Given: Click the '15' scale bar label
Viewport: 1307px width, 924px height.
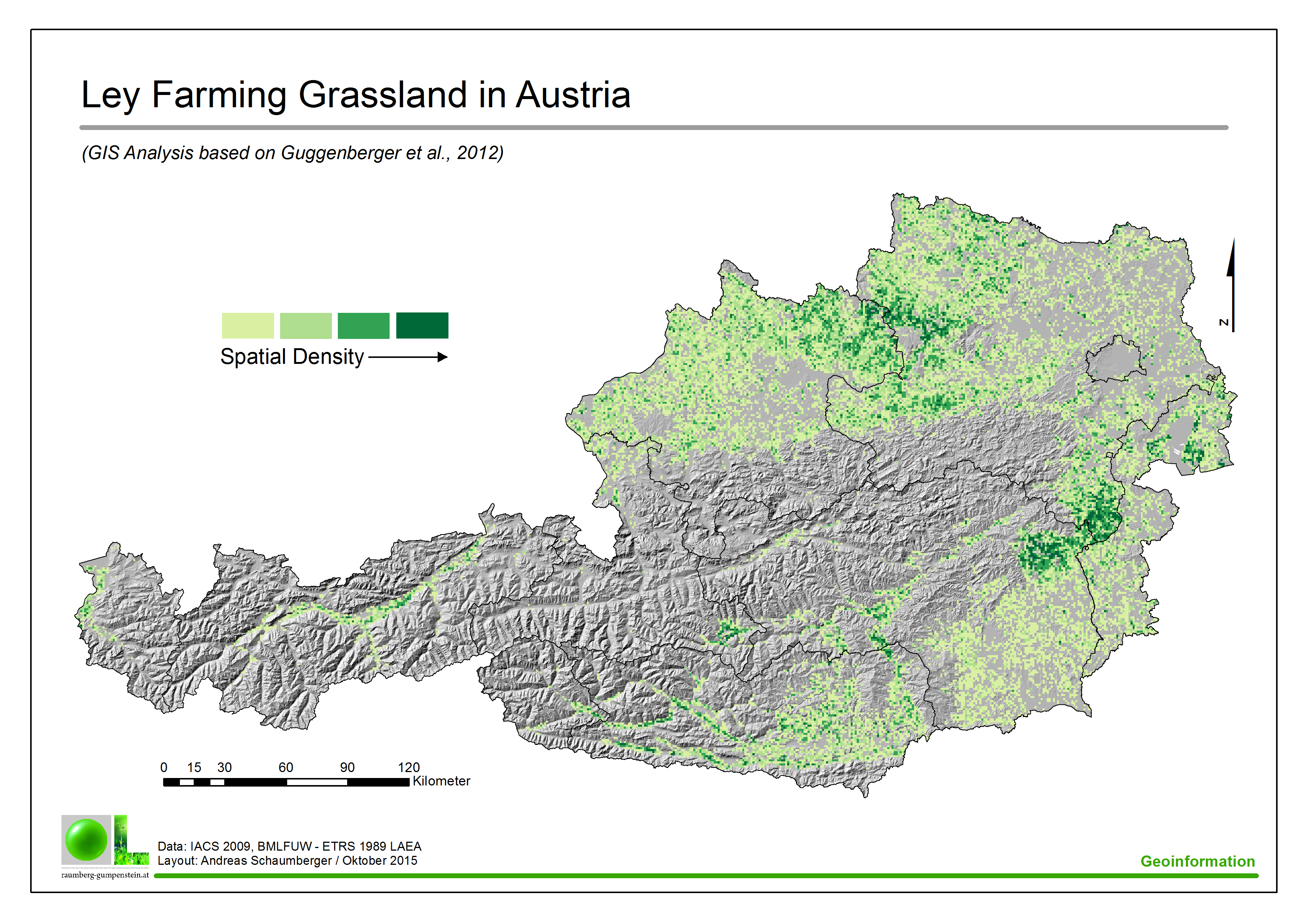Looking at the screenshot, I should click(x=194, y=768).
